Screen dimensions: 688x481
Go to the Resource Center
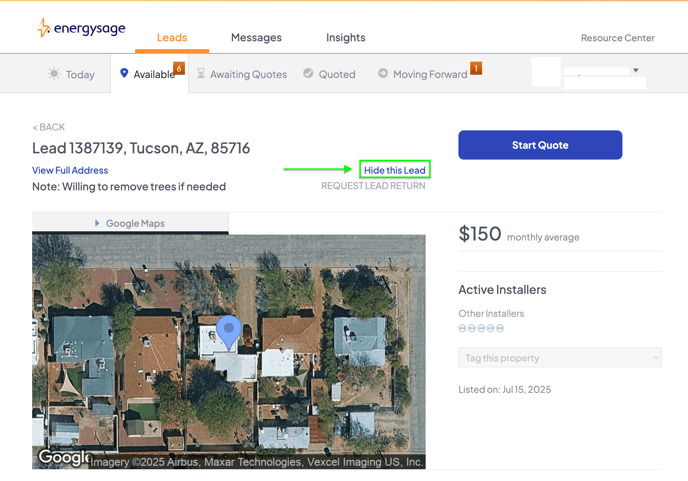[x=617, y=38]
